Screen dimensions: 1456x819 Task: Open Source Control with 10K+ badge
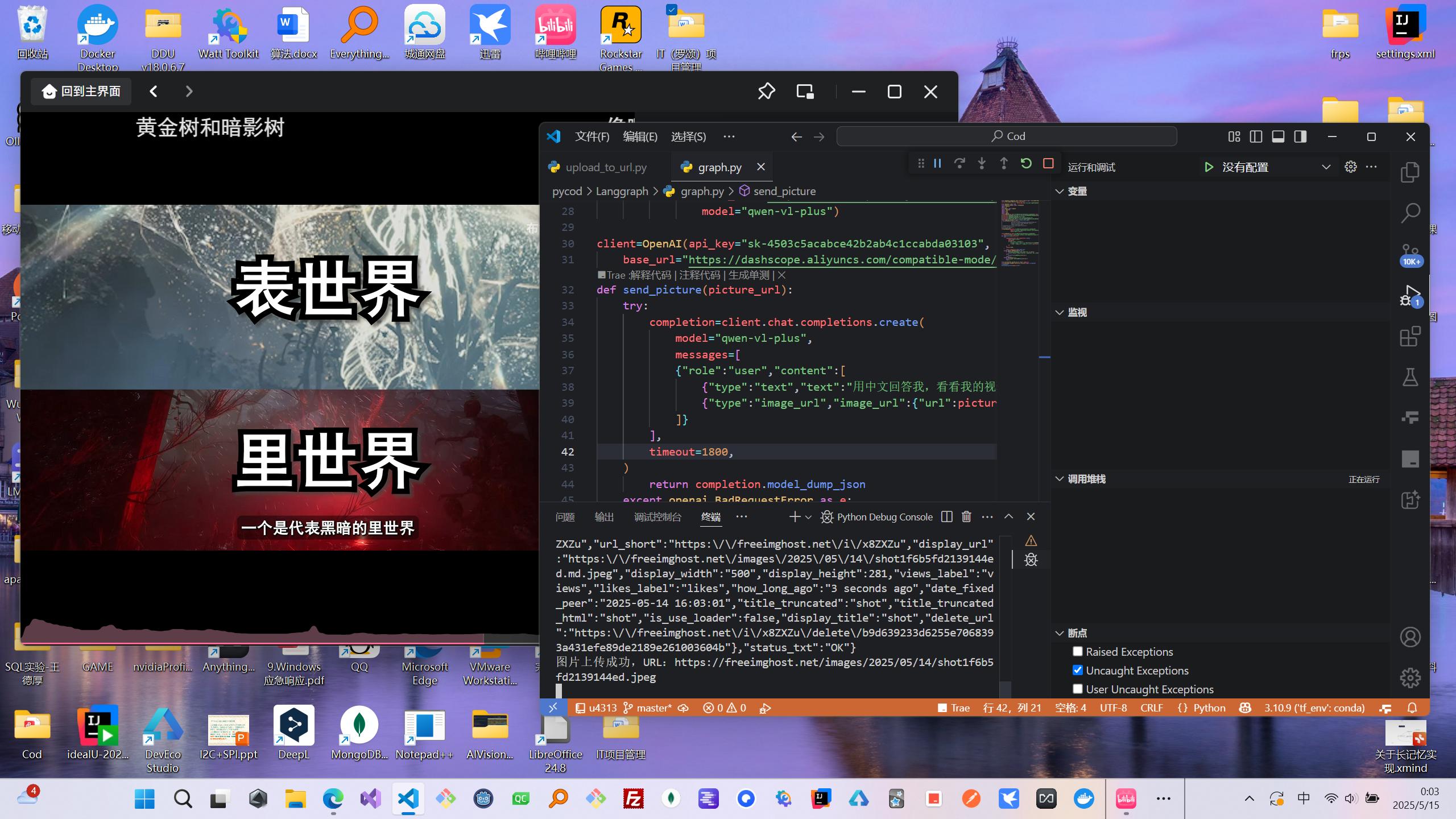coord(1410,255)
